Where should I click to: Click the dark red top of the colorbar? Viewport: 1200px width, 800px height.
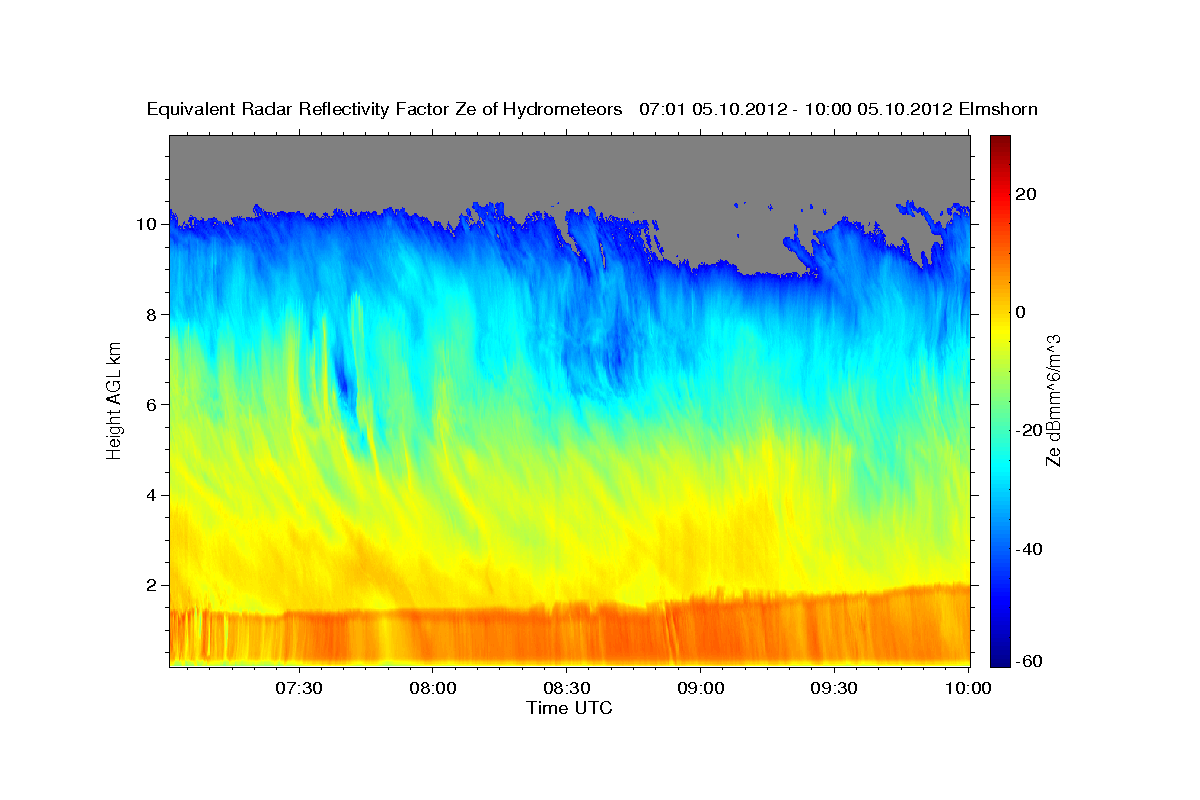1001,145
